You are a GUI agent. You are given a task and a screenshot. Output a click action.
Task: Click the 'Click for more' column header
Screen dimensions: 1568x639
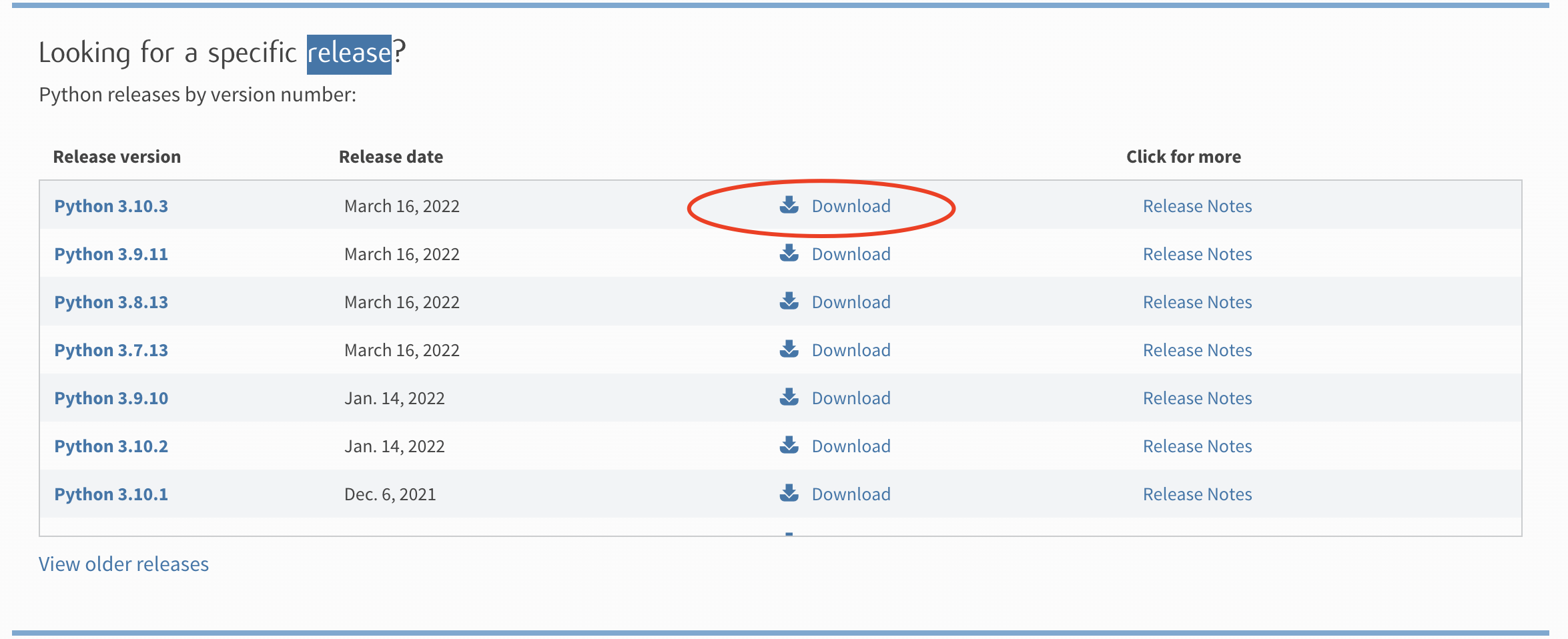pyautogui.click(x=1184, y=157)
